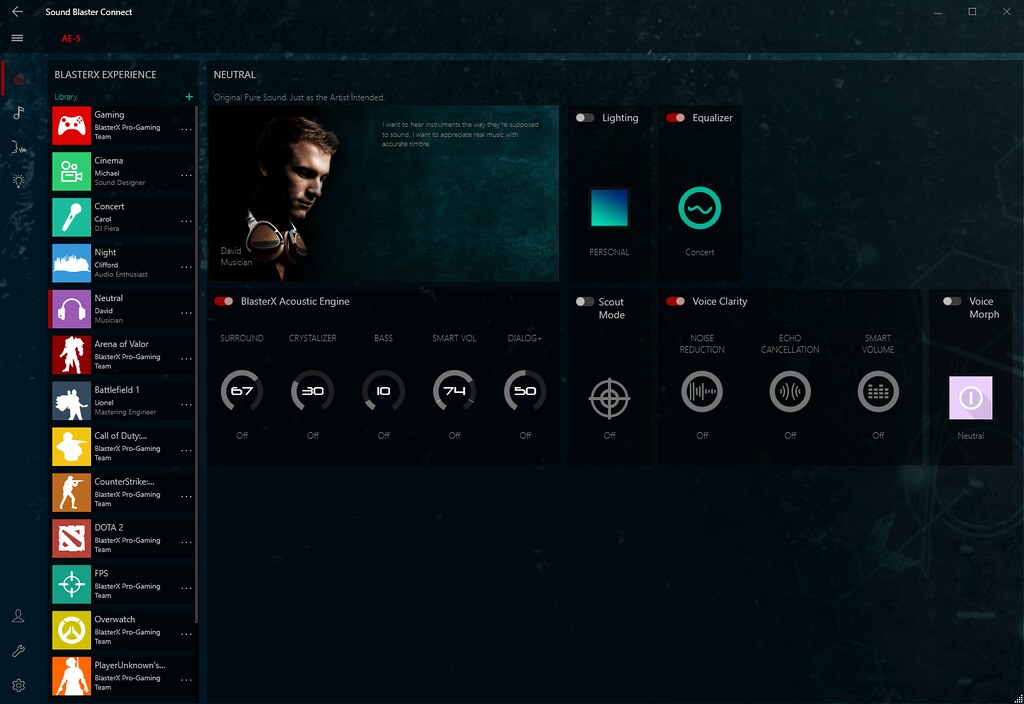Open the gear settings sidebar icon
Viewport: 1024px width, 704px height.
coord(18,685)
